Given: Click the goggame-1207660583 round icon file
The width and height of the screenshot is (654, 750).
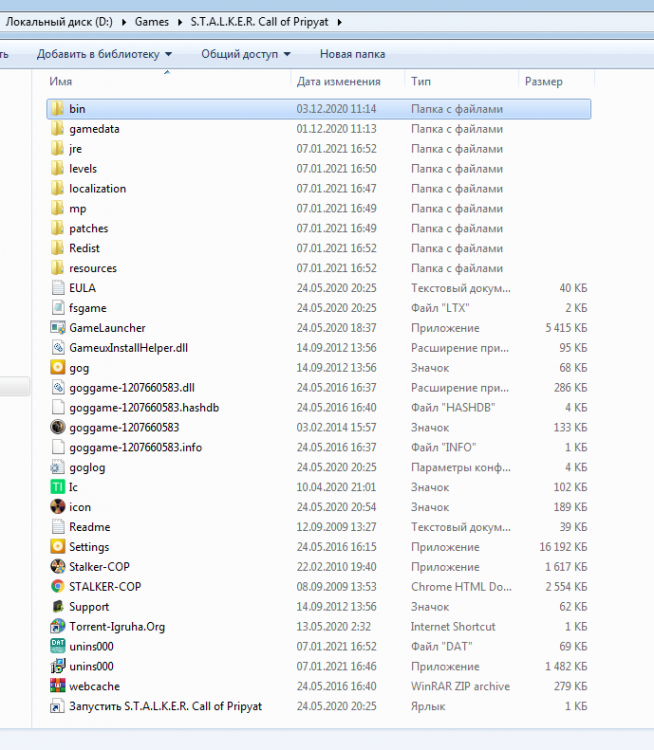Looking at the screenshot, I should pos(57,427).
